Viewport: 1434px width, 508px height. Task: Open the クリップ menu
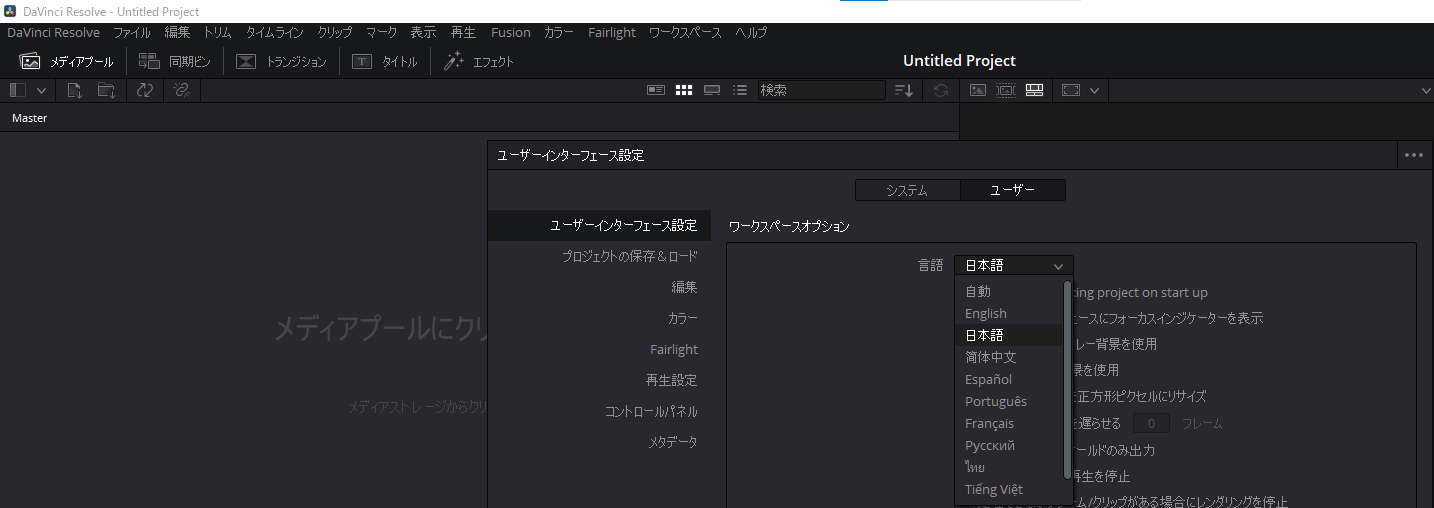pos(335,32)
